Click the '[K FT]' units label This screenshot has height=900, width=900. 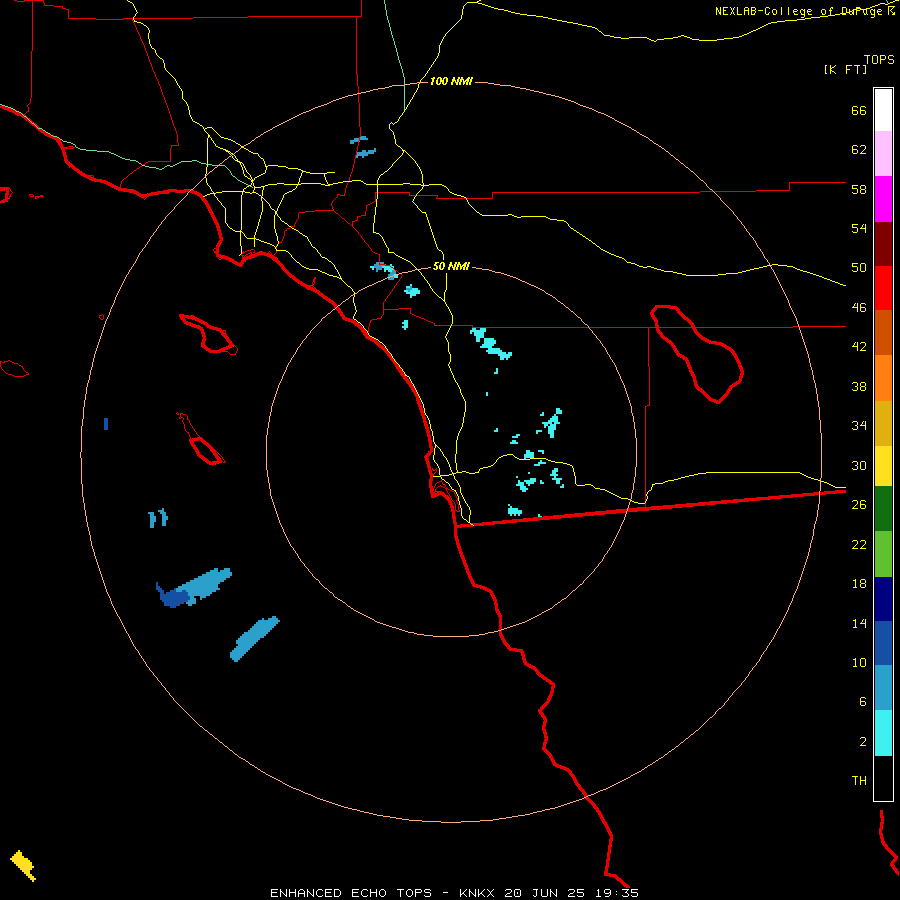pyautogui.click(x=845, y=69)
